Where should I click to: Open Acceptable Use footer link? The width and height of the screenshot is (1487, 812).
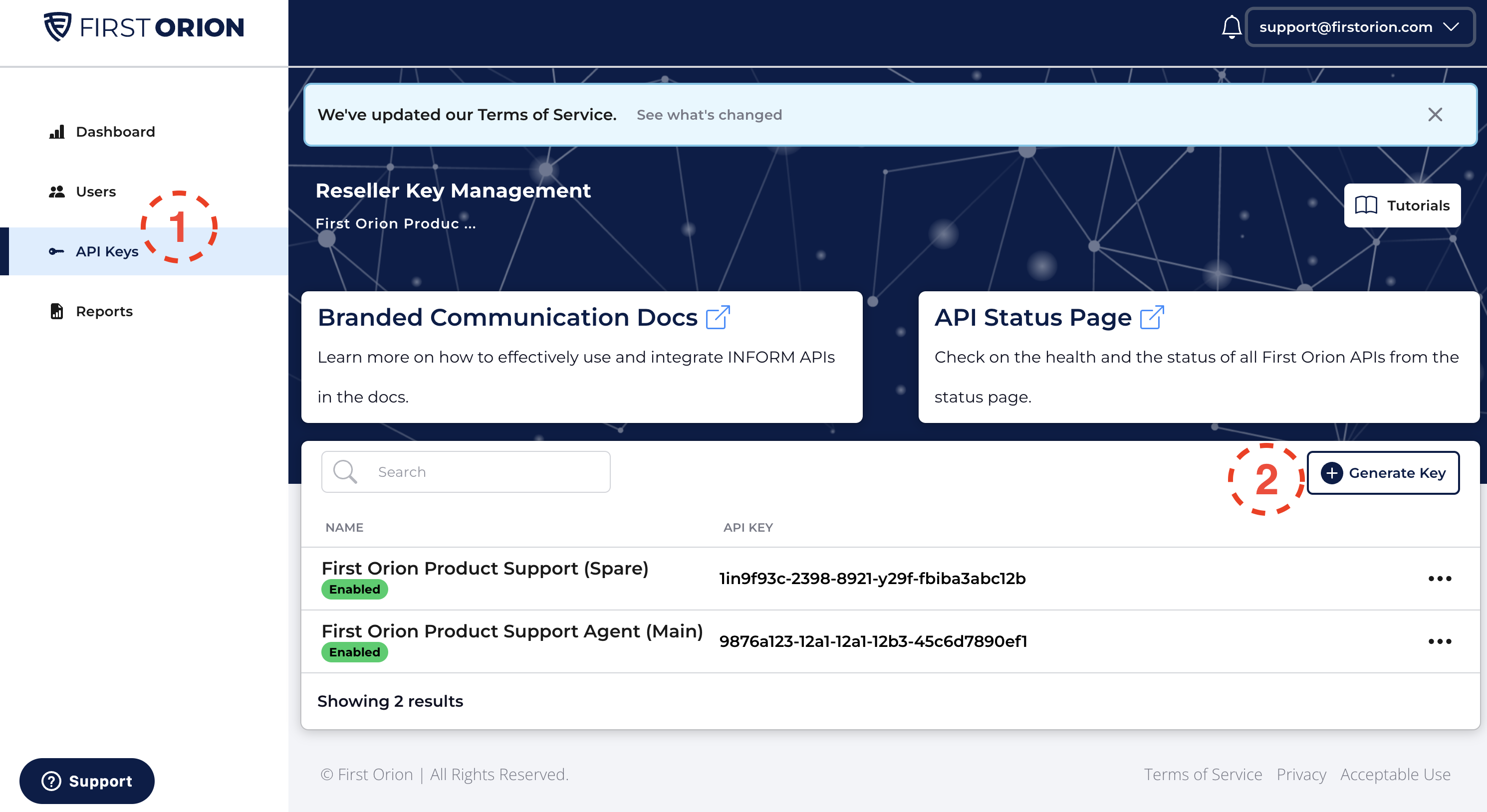coord(1395,775)
